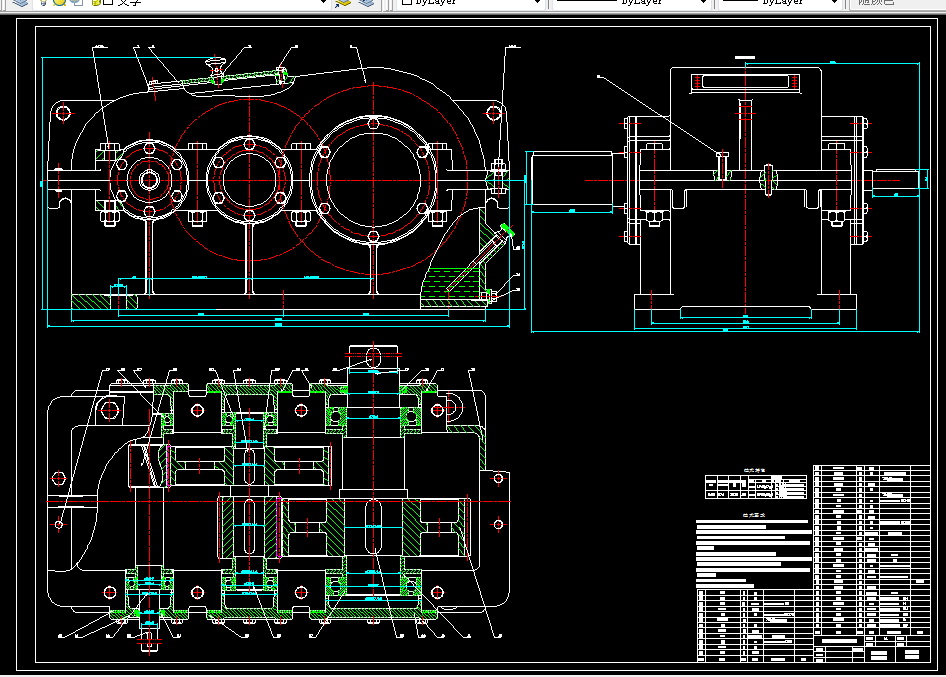Toggle the layer freeze sun icon
Screen dimensions: 946x677
pyautogui.click(x=59, y=2)
